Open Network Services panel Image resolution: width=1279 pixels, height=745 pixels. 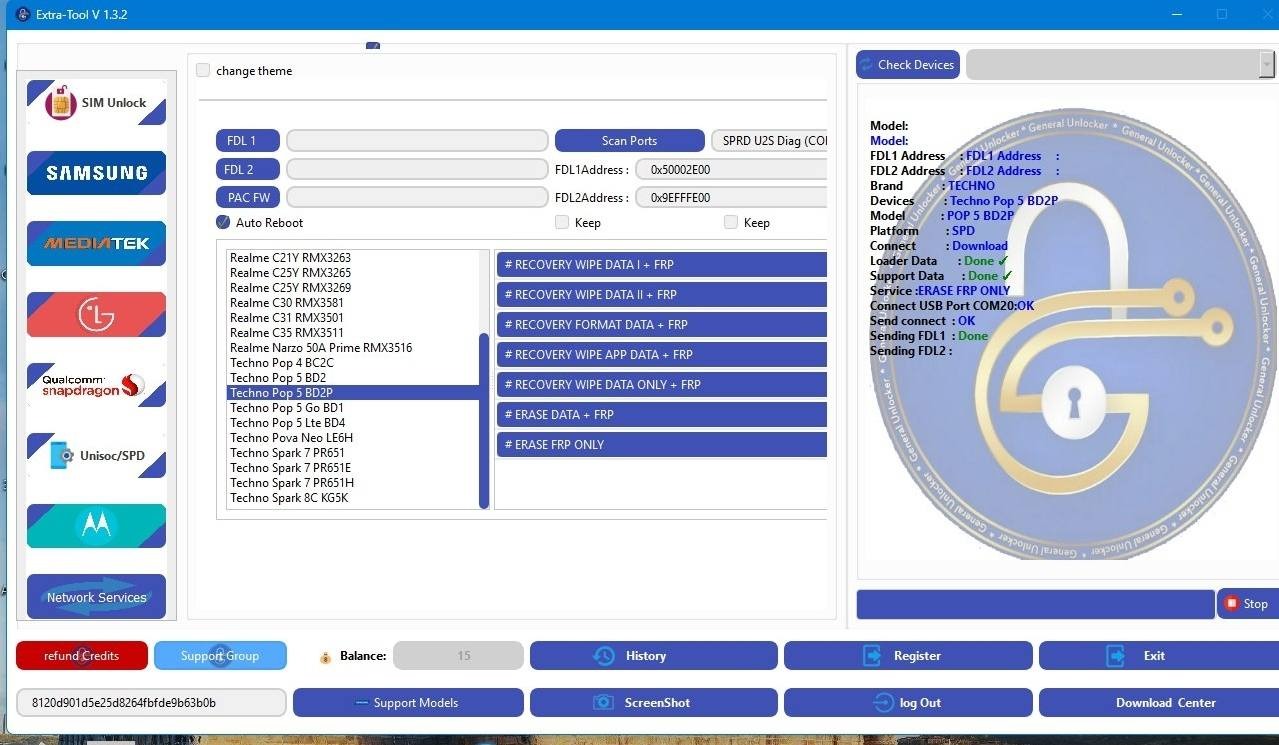click(96, 597)
